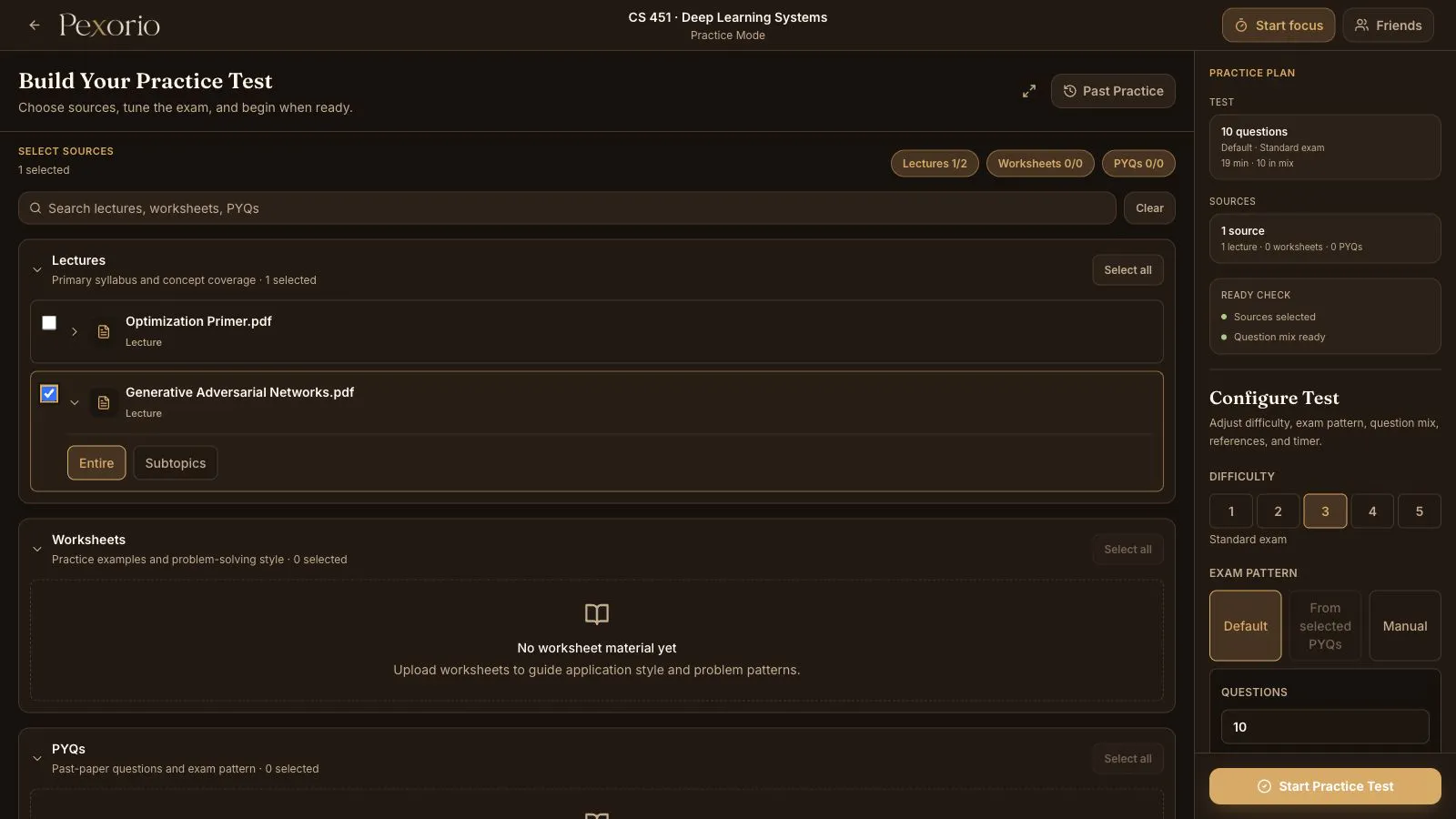Click the Generative Adversarial Networks.pdf document icon
The image size is (1456, 819).
[x=104, y=402]
